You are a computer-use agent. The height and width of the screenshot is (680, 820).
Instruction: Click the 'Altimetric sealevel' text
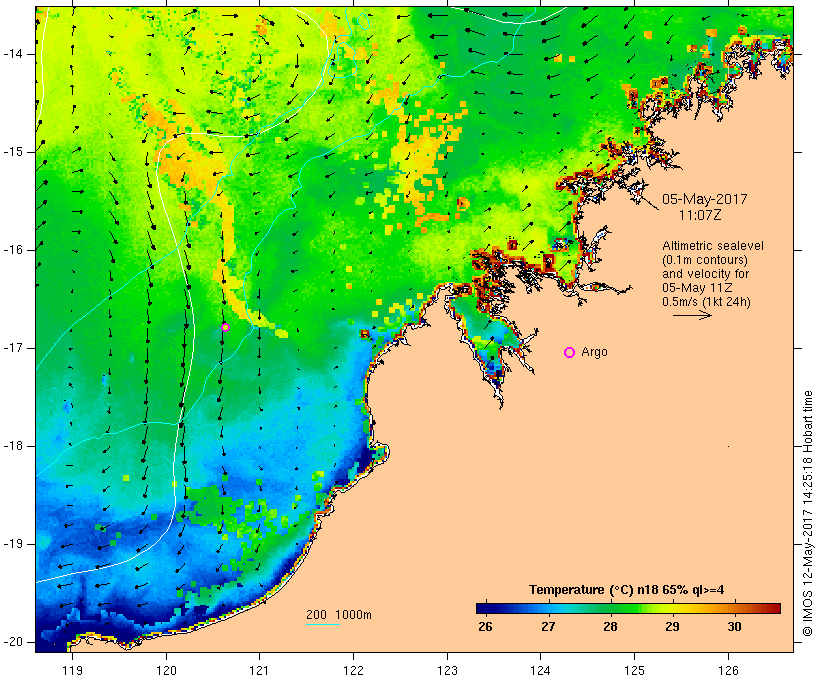click(x=713, y=245)
